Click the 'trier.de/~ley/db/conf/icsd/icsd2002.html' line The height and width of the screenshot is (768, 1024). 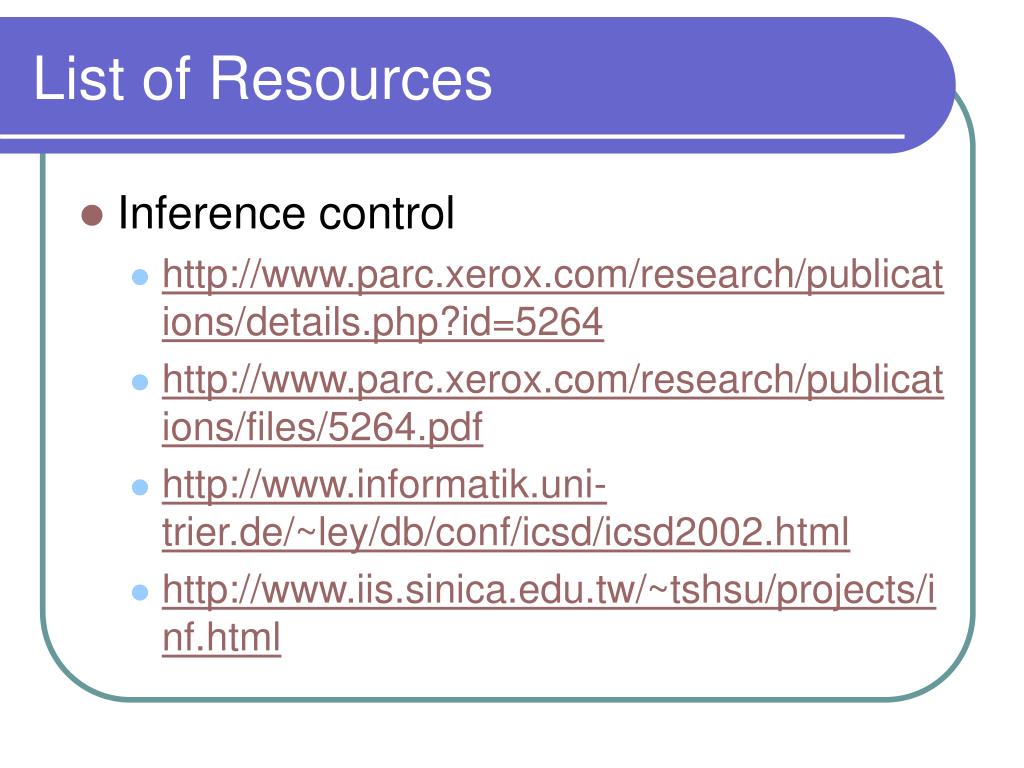tap(505, 532)
